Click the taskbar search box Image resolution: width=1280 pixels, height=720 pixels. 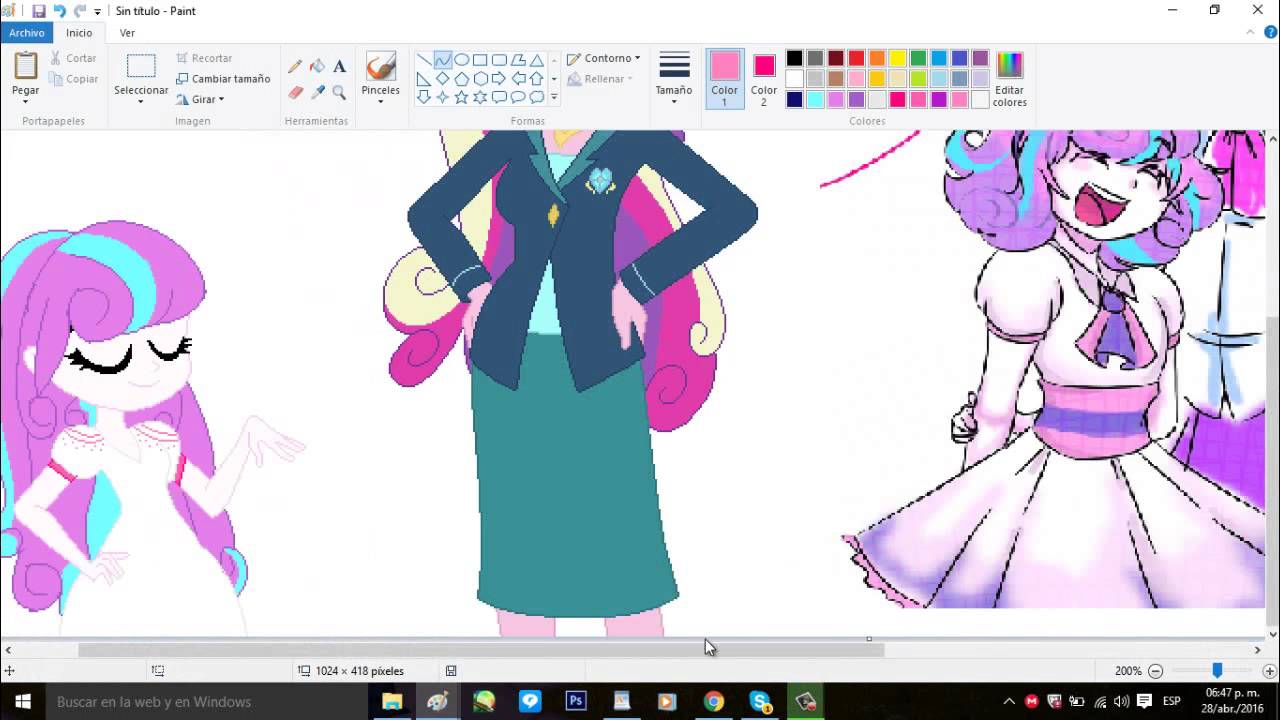pyautogui.click(x=207, y=701)
